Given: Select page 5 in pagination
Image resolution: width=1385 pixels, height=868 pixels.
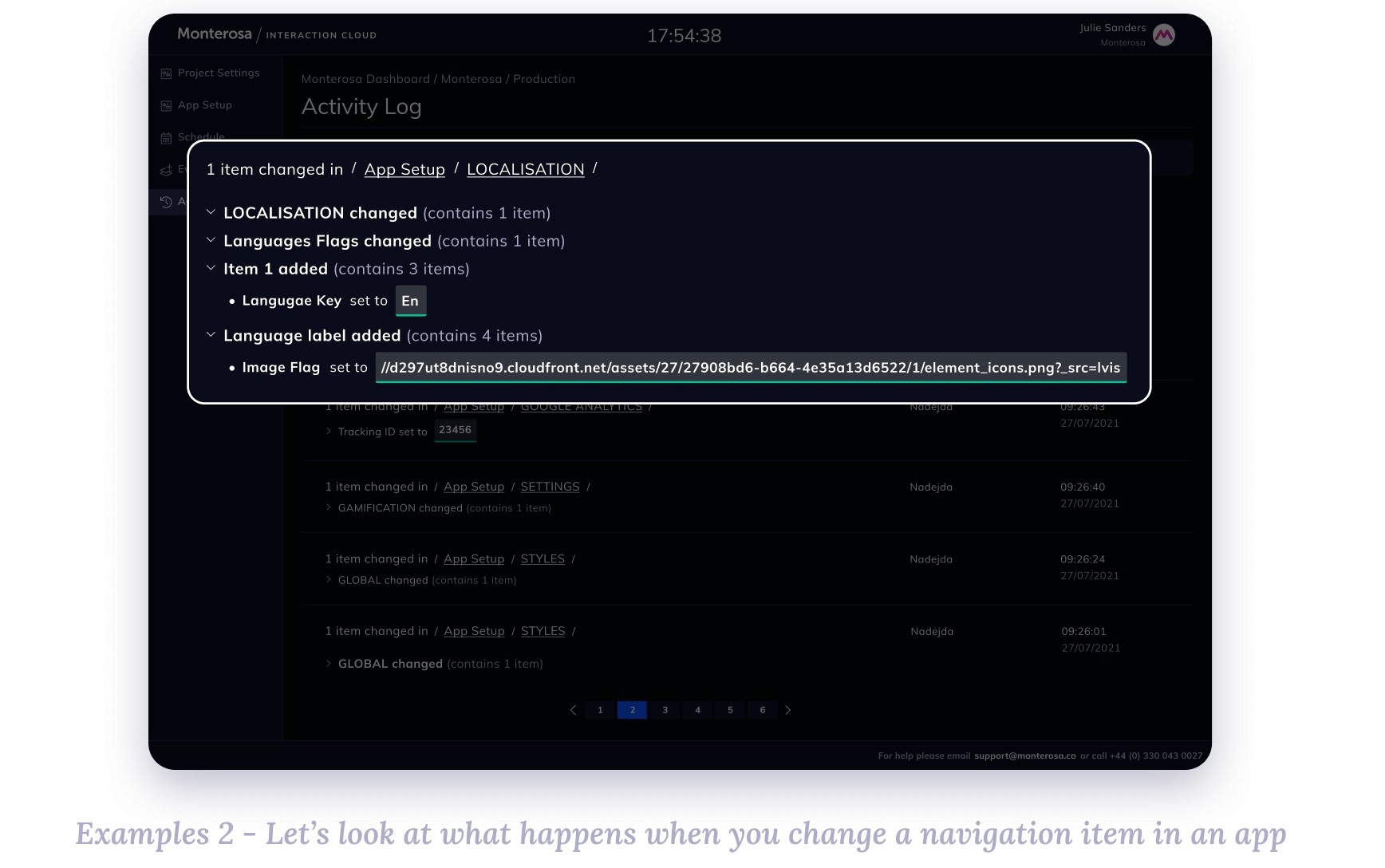Looking at the screenshot, I should click(730, 710).
